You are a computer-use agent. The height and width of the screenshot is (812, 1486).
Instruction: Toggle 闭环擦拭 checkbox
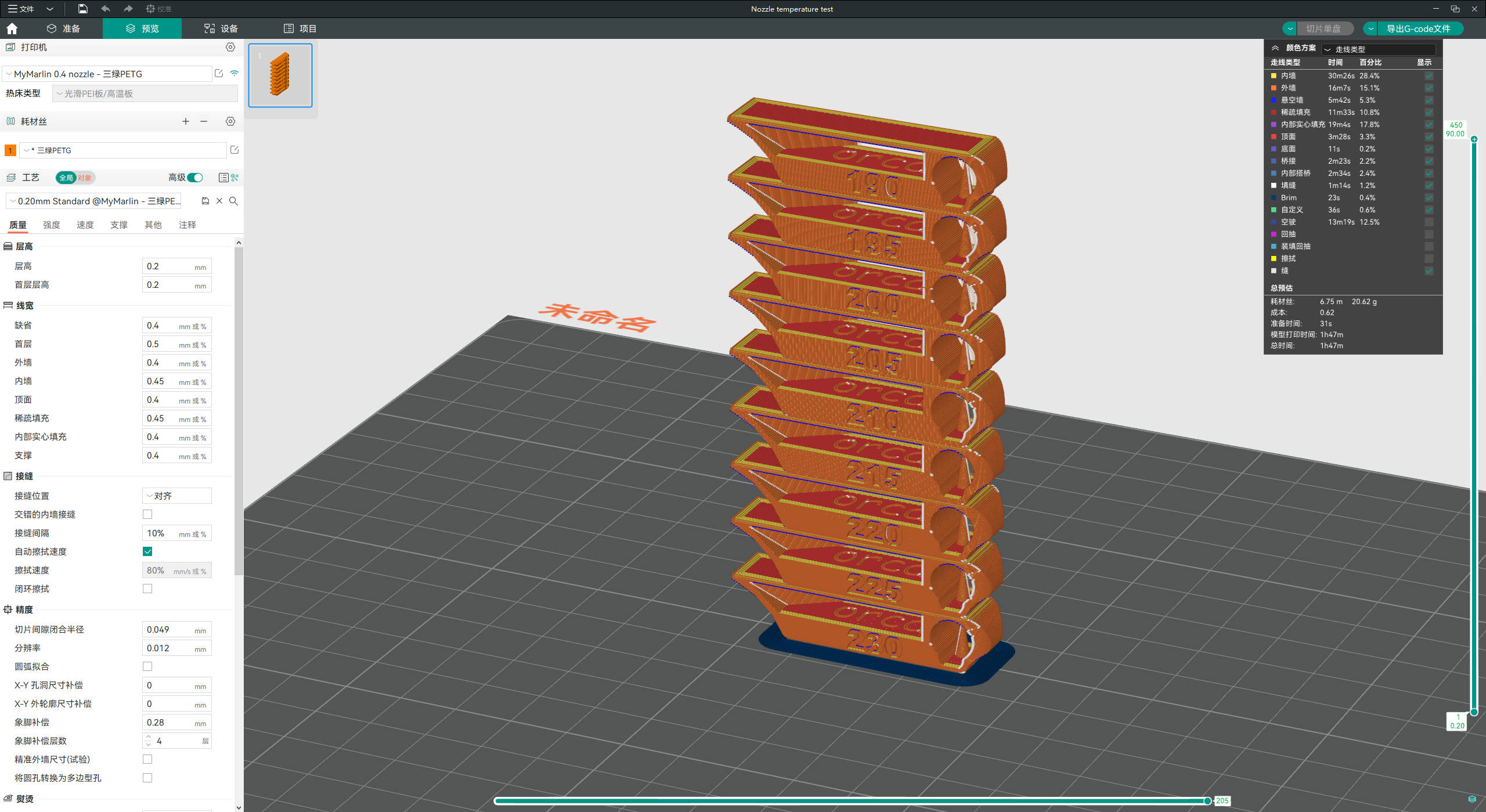pyautogui.click(x=148, y=589)
